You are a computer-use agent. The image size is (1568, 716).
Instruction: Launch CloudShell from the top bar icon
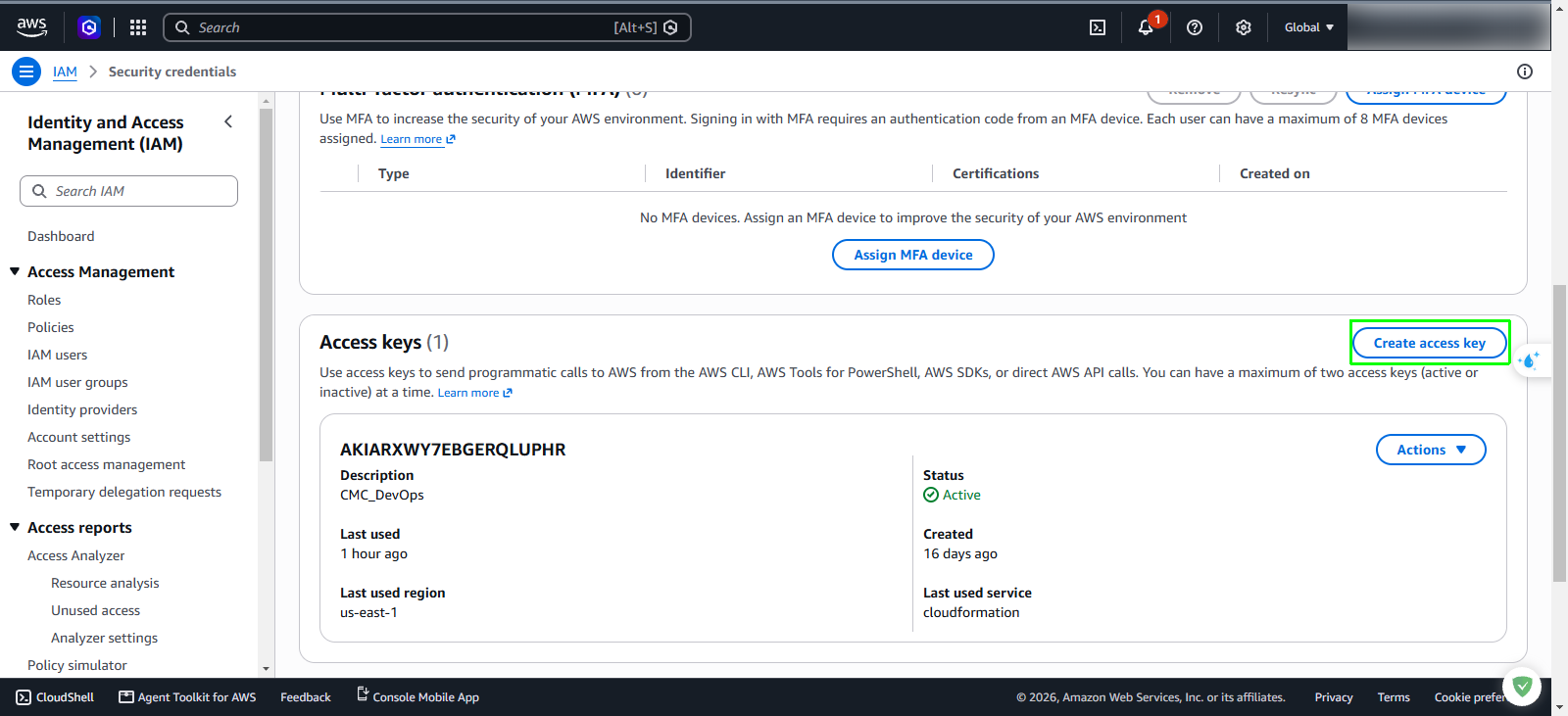[1098, 27]
